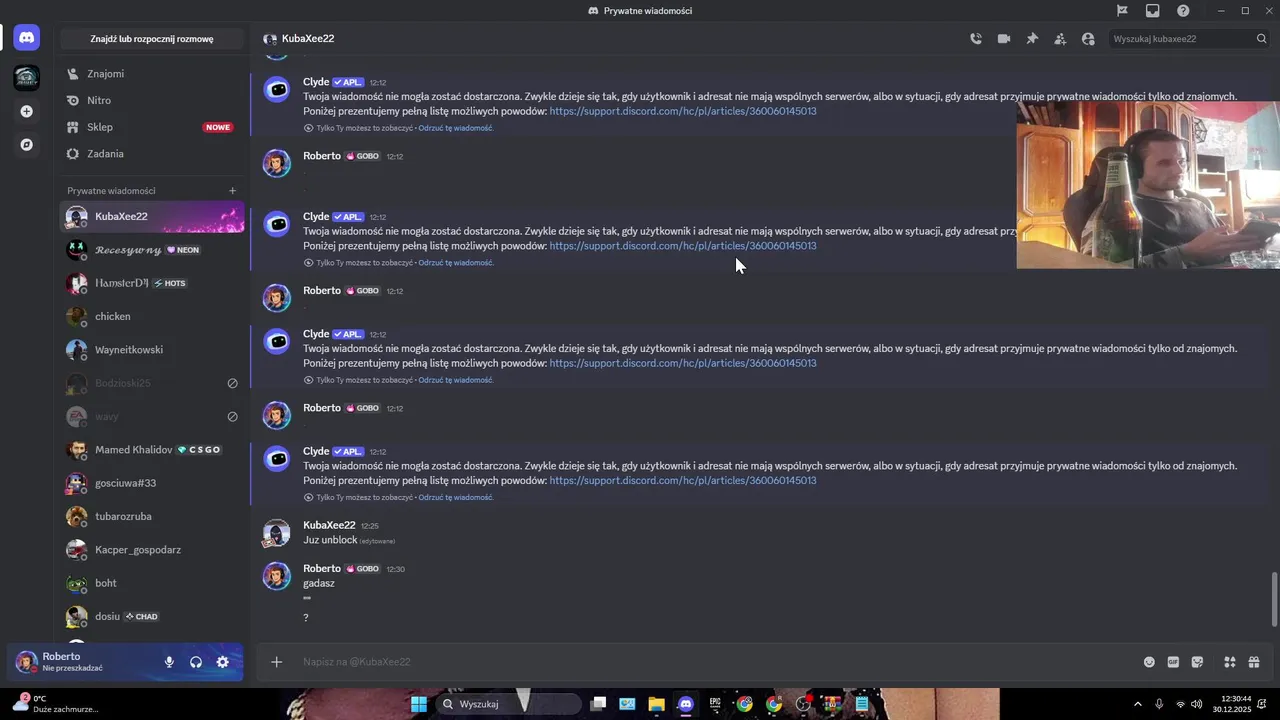The height and width of the screenshot is (720, 1280).
Task: Open the gift icon in message bar
Action: (x=1254, y=662)
